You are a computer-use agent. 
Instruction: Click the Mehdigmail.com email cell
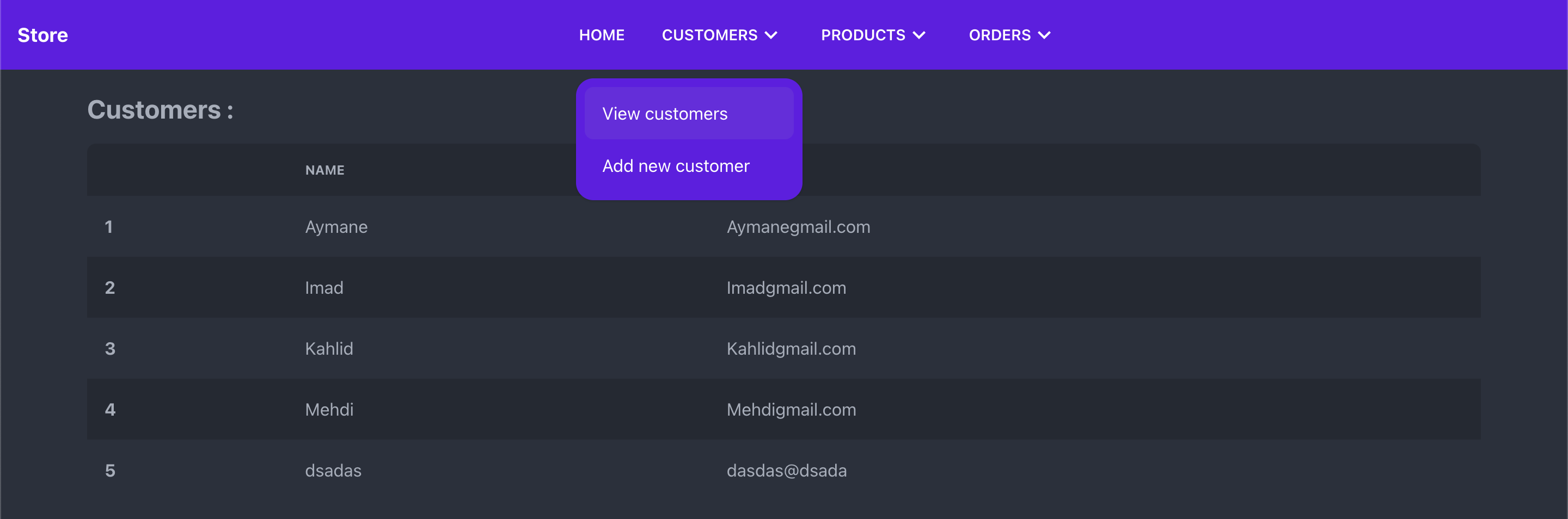point(791,410)
